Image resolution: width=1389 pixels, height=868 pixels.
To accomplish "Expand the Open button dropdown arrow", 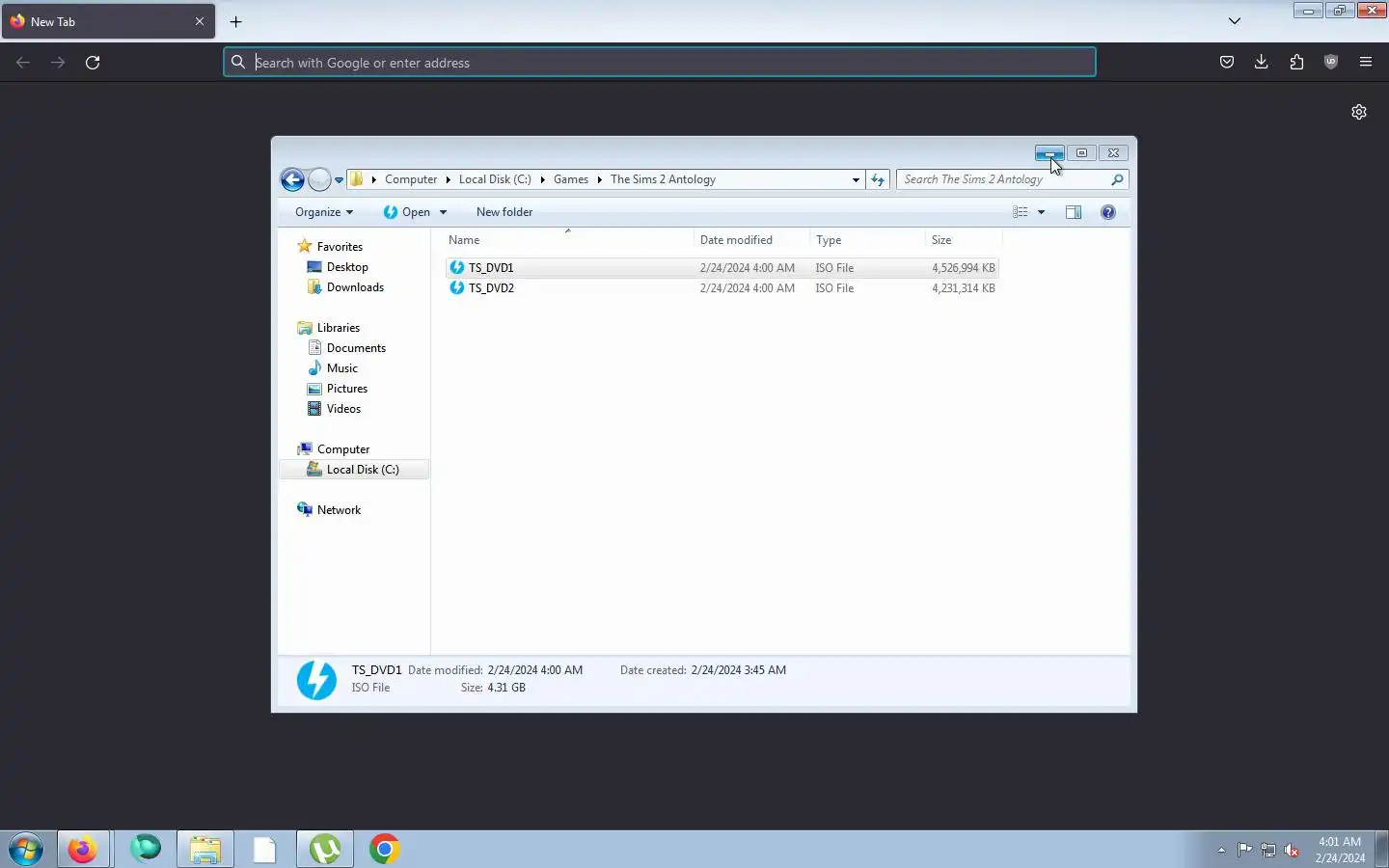I will (443, 212).
